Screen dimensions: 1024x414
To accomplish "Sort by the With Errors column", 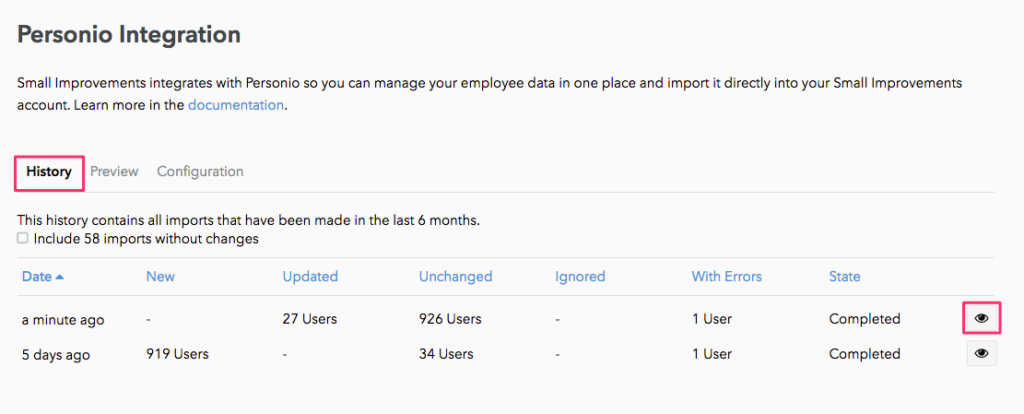I will pos(726,276).
